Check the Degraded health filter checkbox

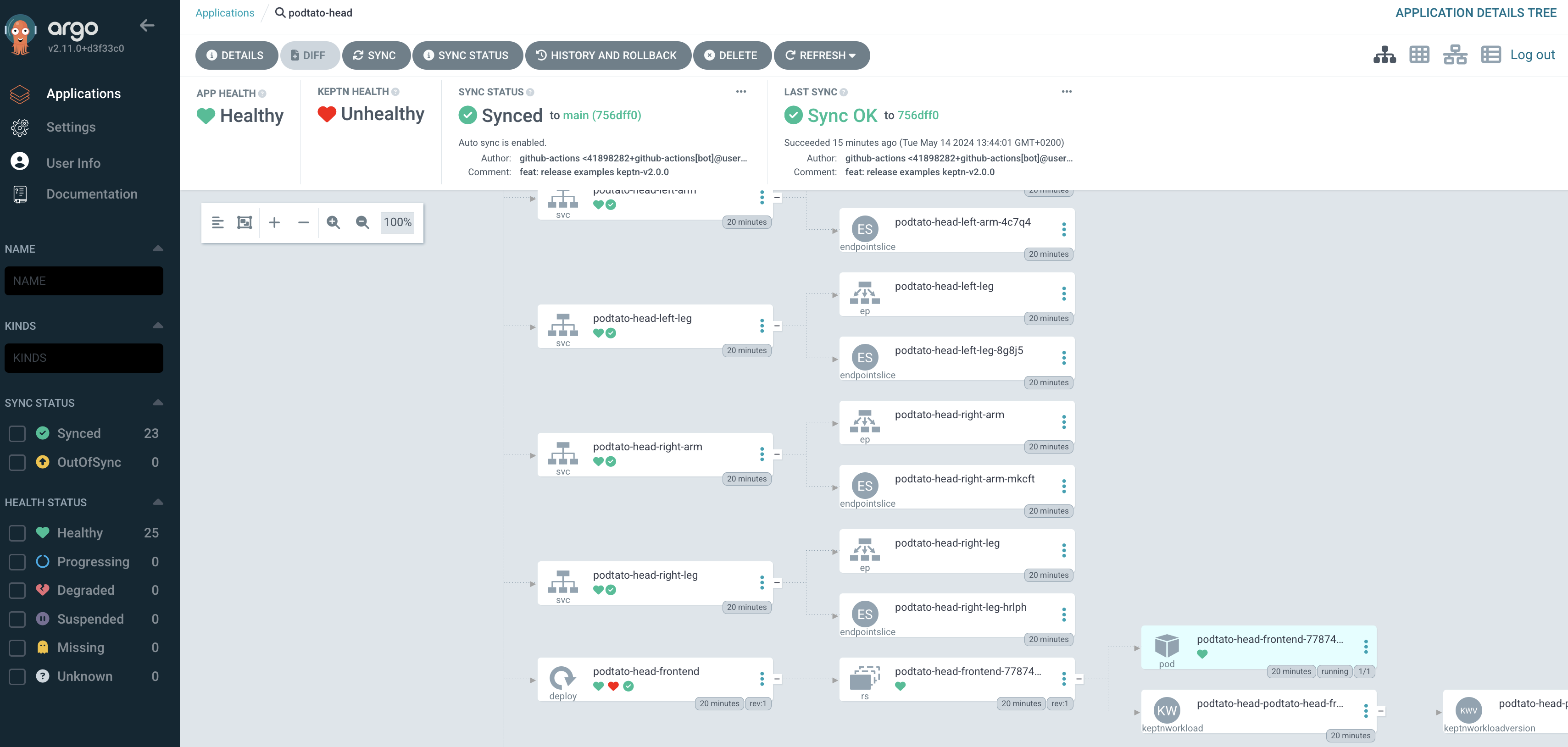click(x=17, y=590)
